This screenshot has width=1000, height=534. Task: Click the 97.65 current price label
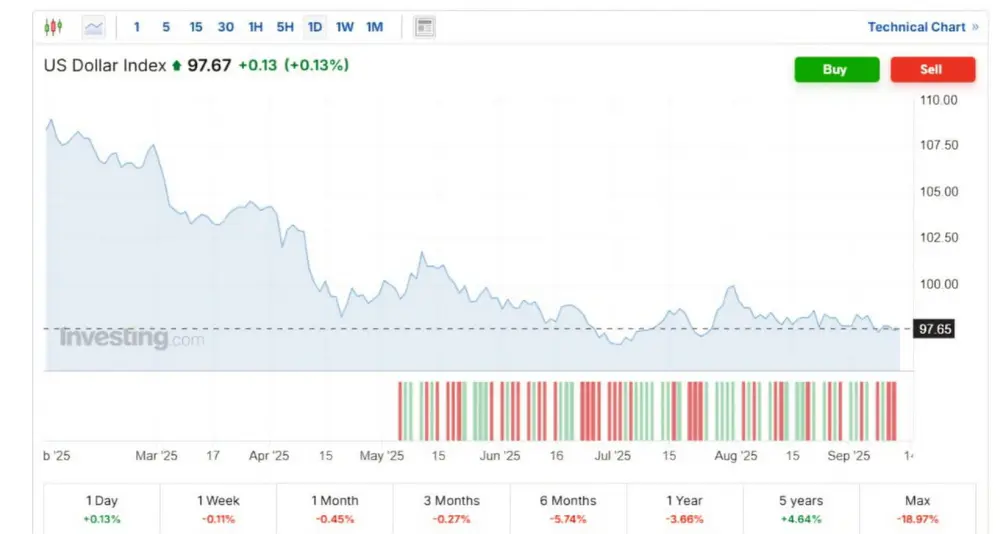click(x=935, y=329)
